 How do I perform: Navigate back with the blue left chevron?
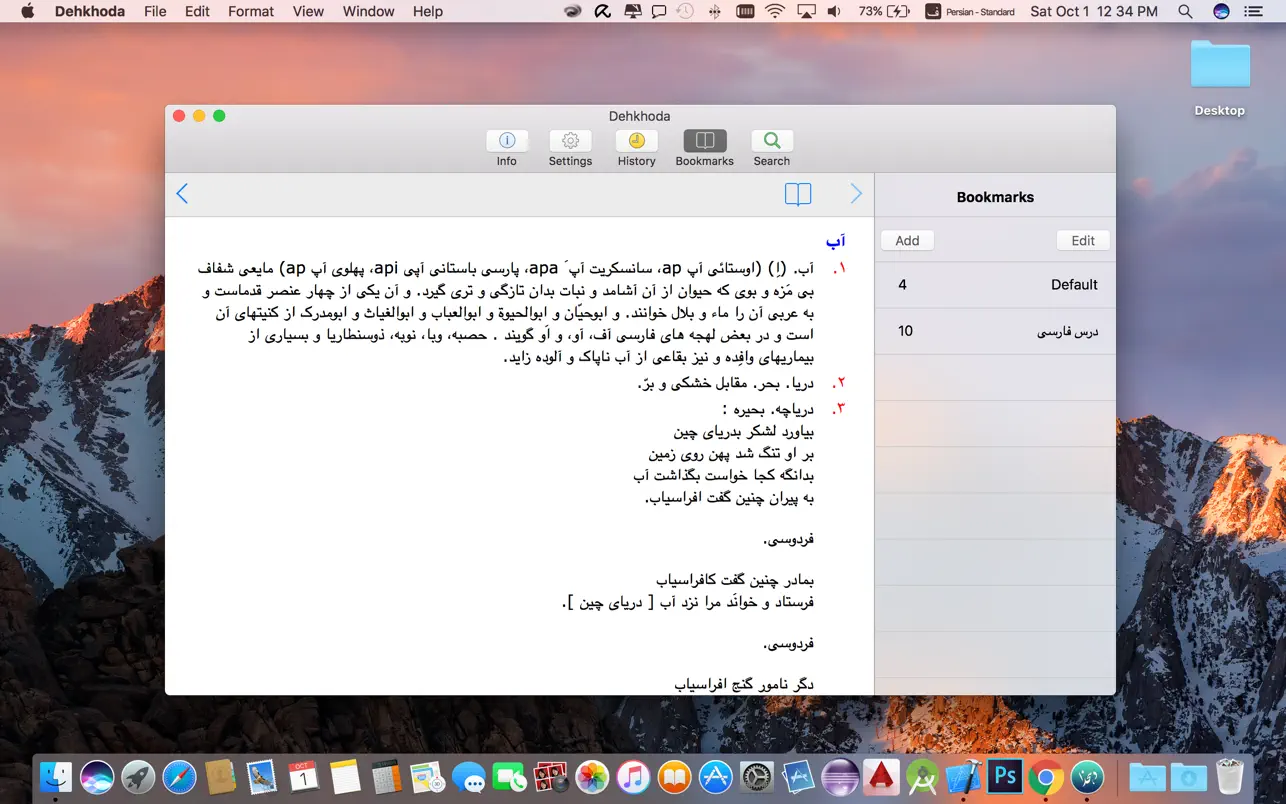183,193
